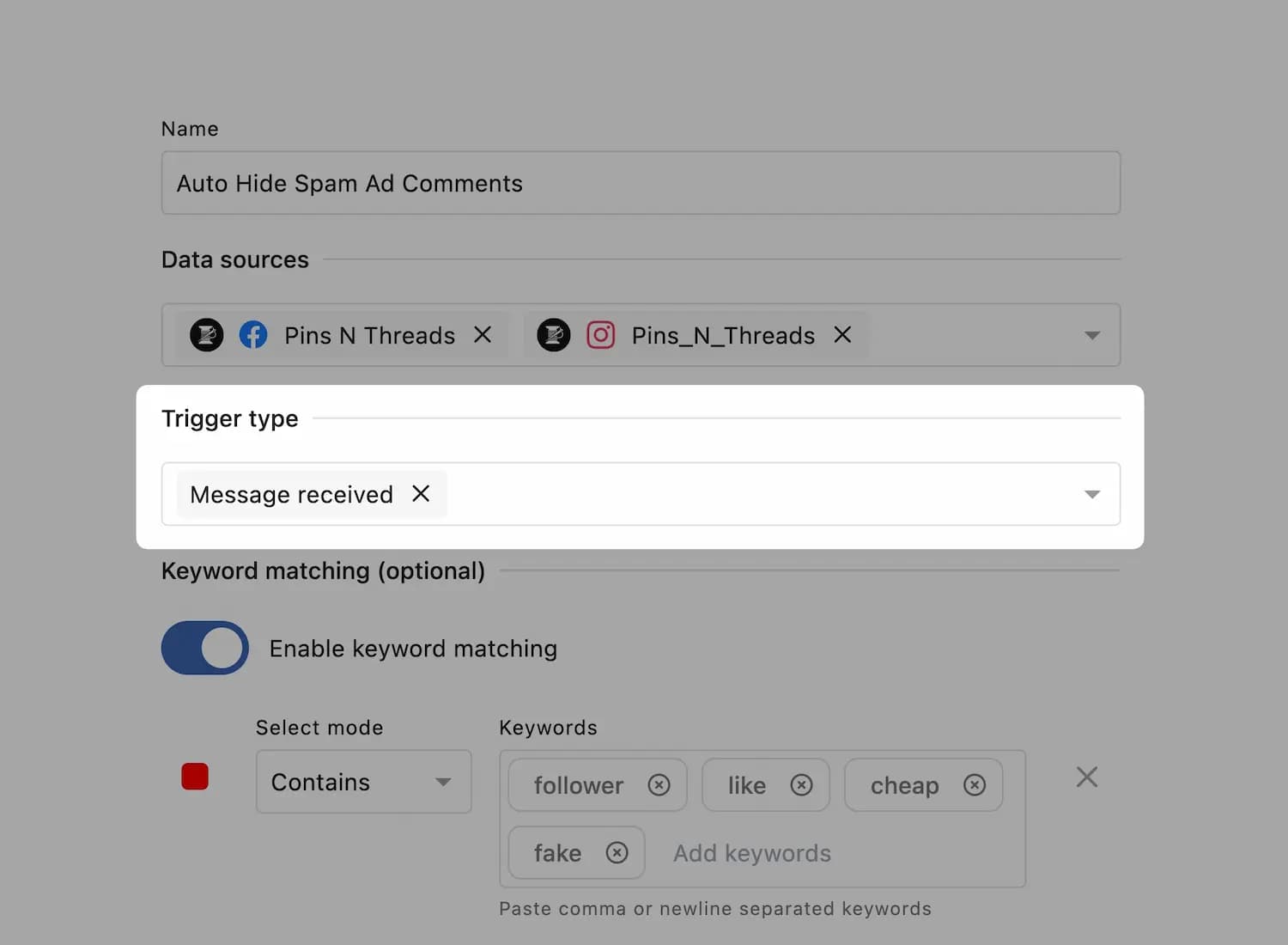The width and height of the screenshot is (1288, 945).
Task: Click the Add keywords field
Action: (751, 853)
